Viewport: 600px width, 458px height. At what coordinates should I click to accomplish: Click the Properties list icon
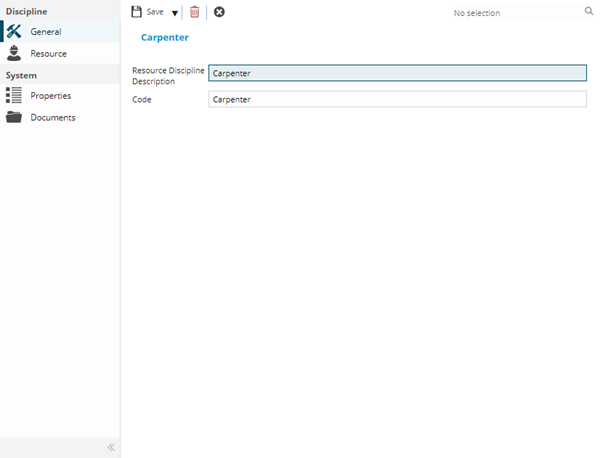coord(14,96)
